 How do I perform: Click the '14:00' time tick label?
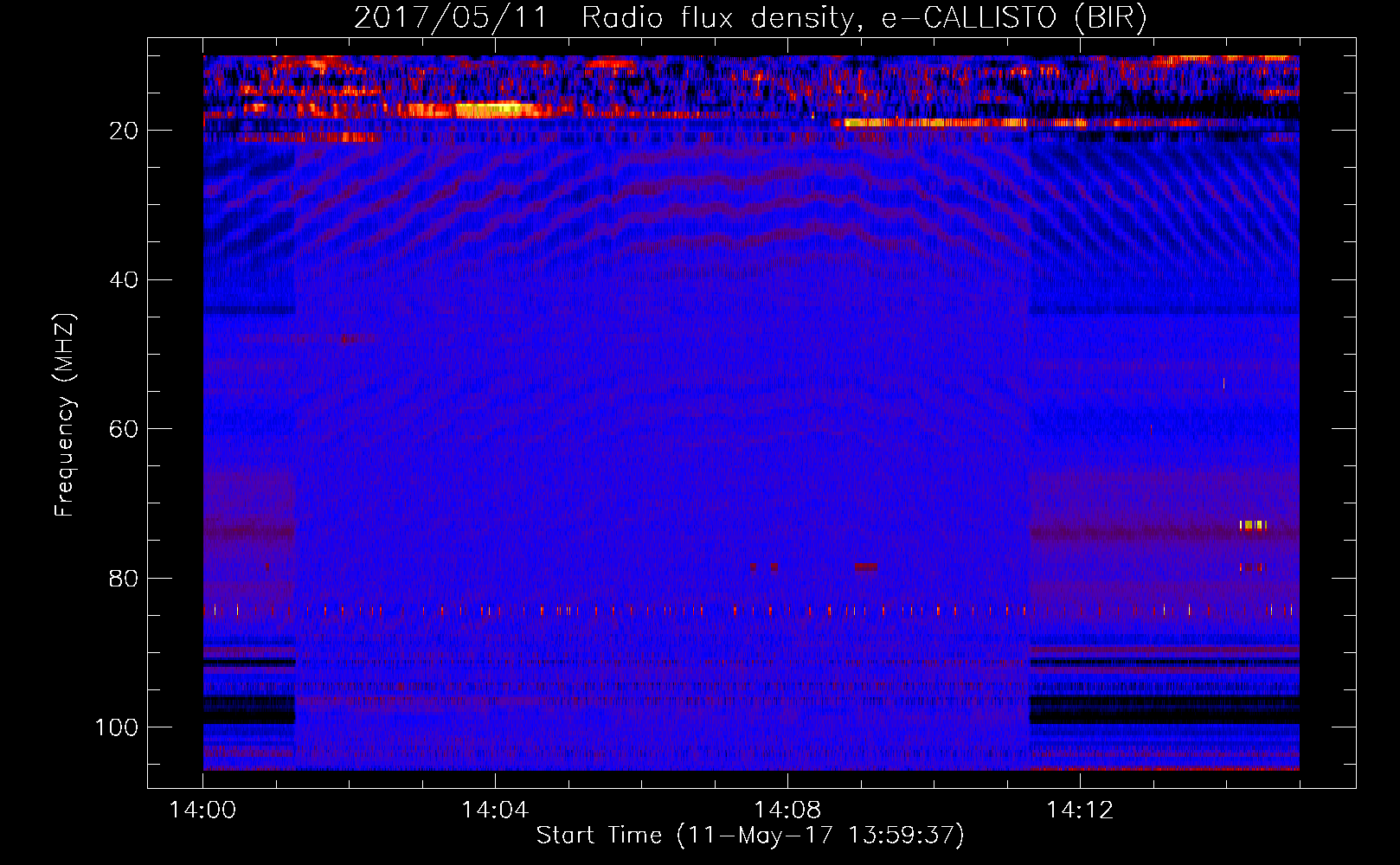coord(202,811)
